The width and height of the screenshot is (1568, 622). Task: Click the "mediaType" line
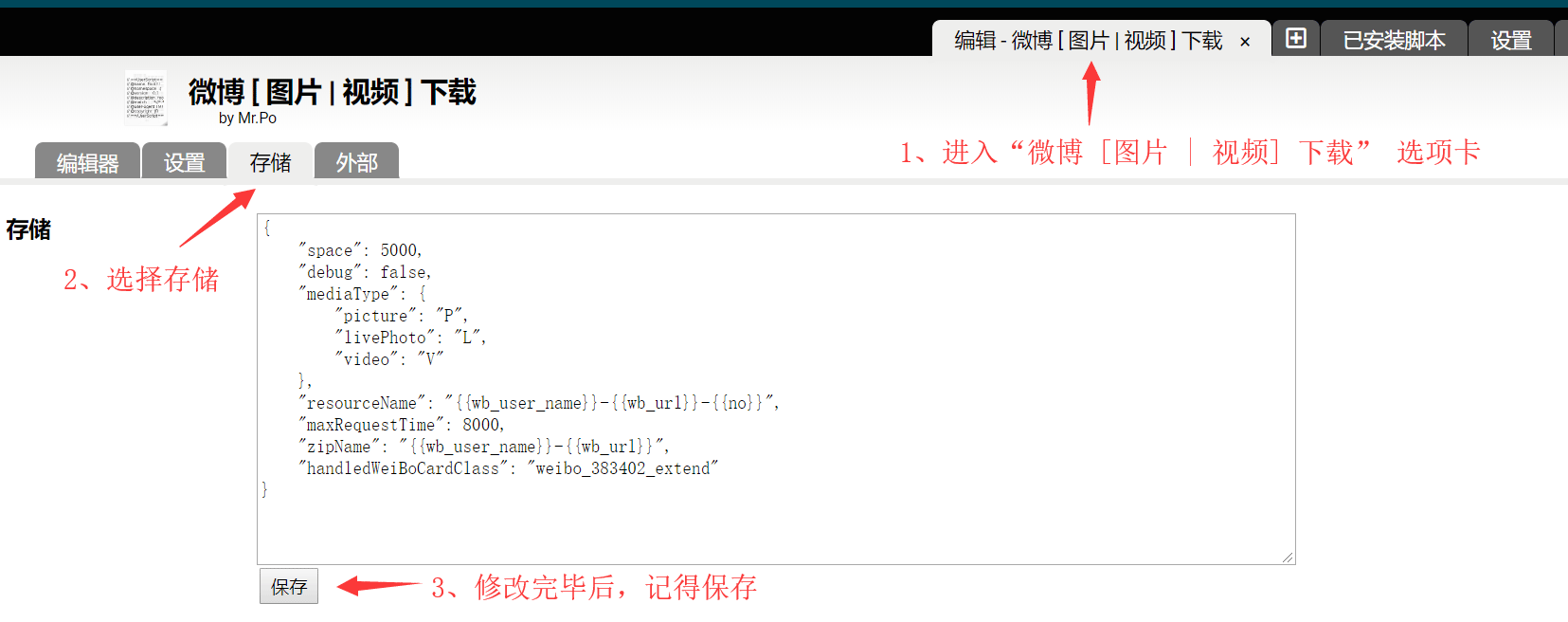[362, 294]
